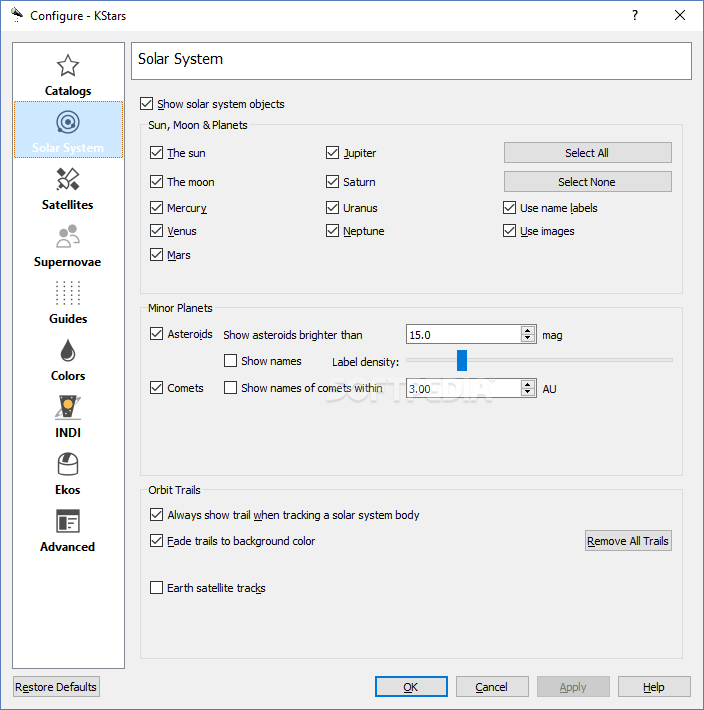704x710 pixels.
Task: Increase asteroid magnitude with up arrow
Action: 527,330
